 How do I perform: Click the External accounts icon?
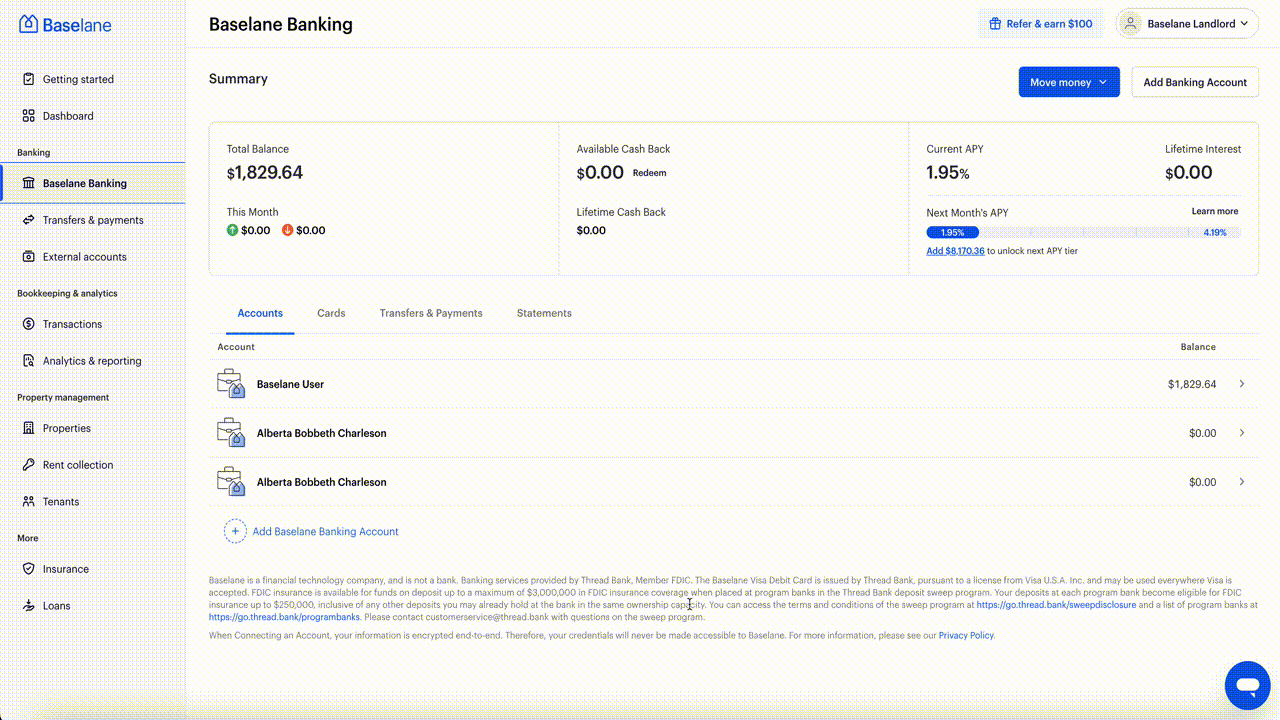tap(28, 257)
